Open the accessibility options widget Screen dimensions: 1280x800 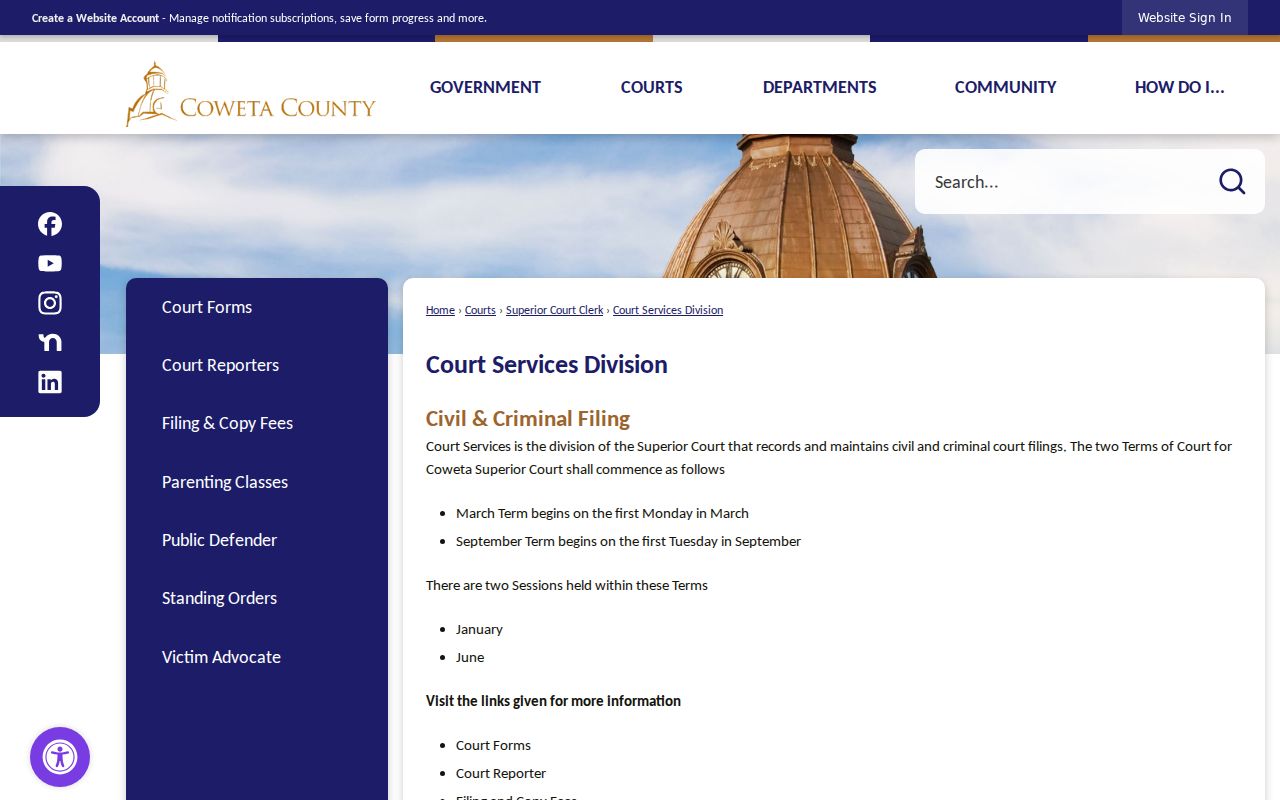coord(60,757)
